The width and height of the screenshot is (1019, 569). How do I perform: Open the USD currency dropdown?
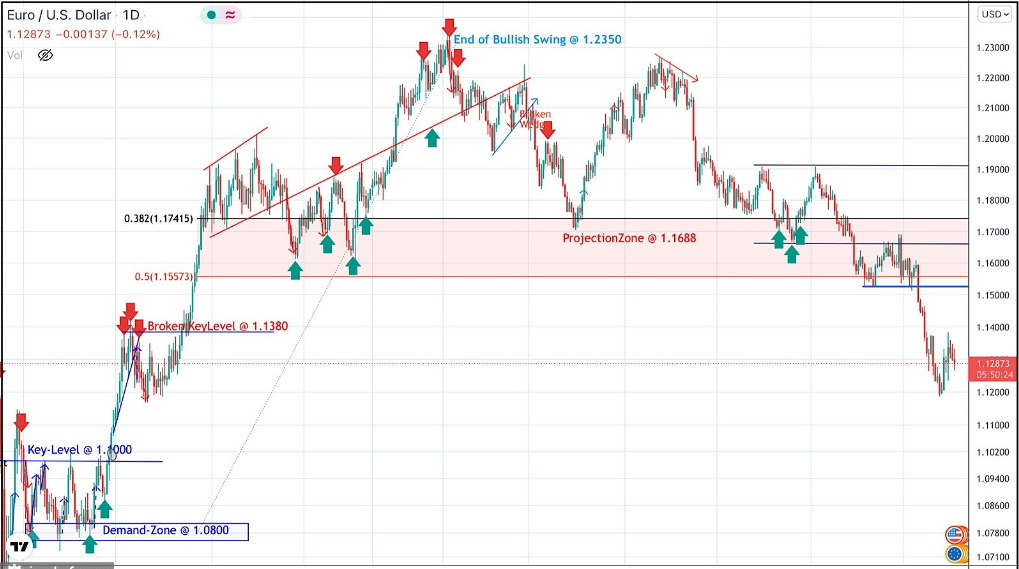991,15
